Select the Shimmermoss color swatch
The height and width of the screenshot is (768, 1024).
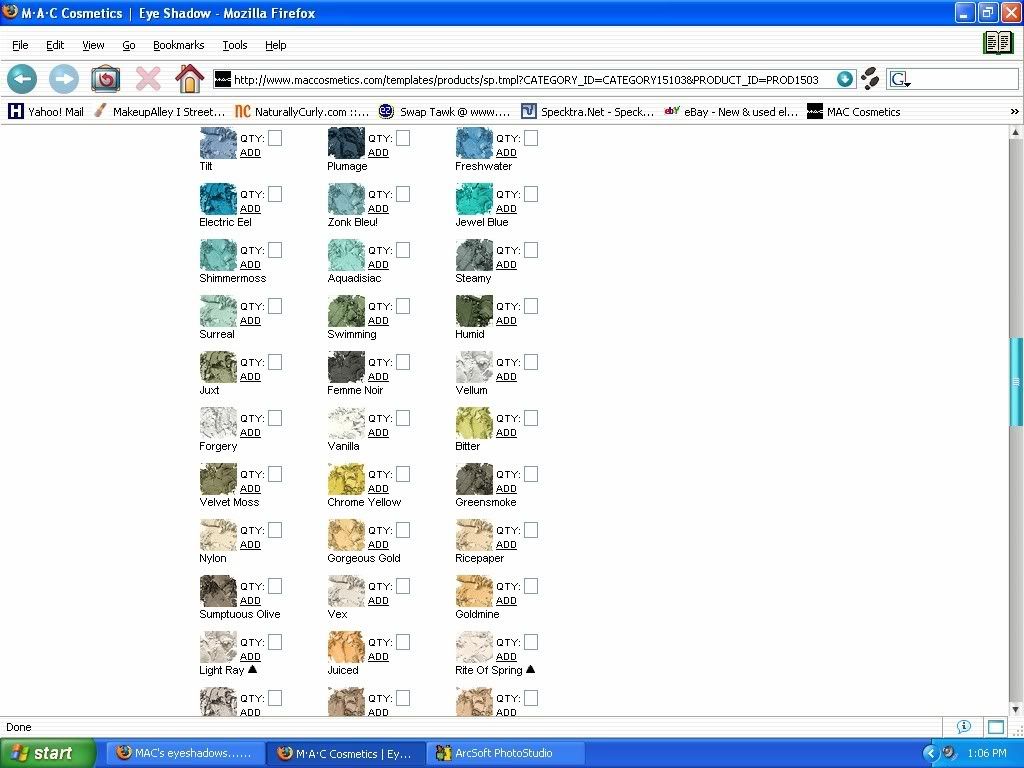(x=218, y=255)
